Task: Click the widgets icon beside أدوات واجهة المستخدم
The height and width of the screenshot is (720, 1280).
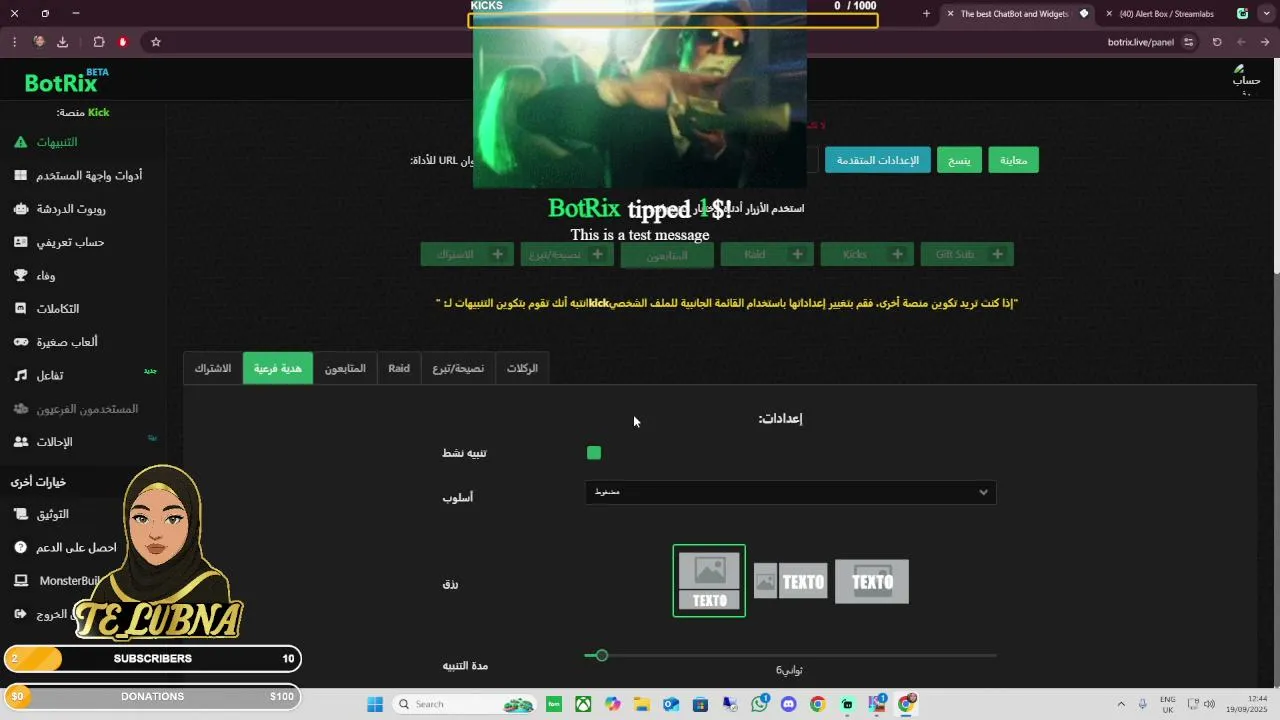Action: (21, 175)
